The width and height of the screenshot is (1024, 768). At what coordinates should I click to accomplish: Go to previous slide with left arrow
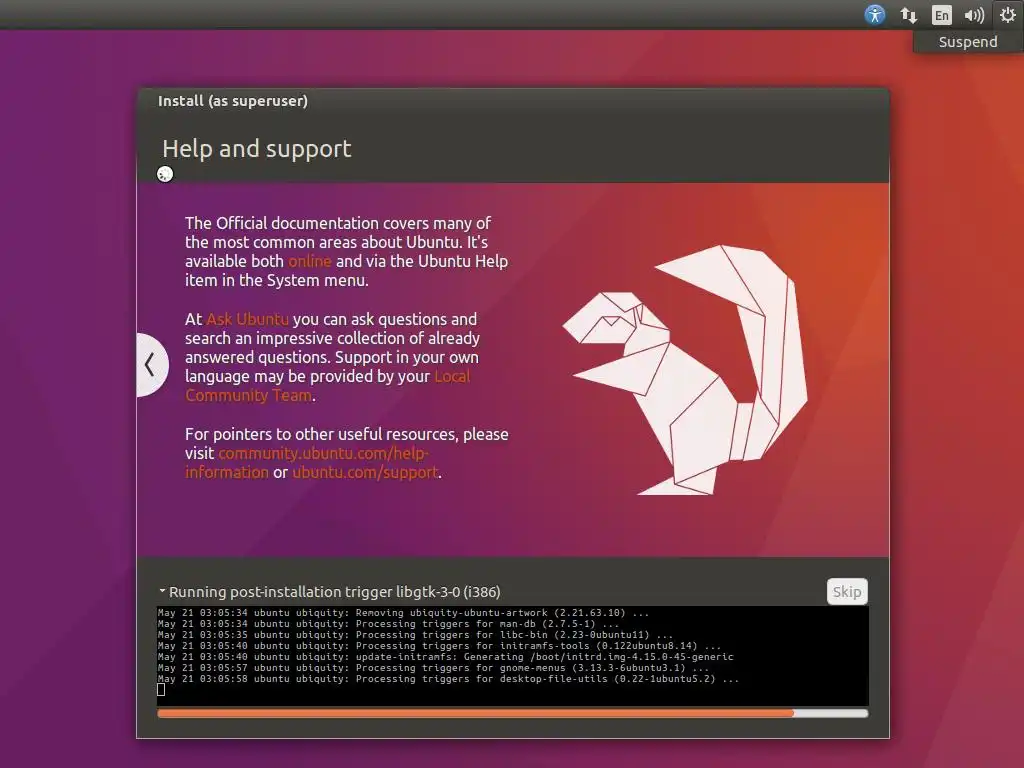coord(151,364)
